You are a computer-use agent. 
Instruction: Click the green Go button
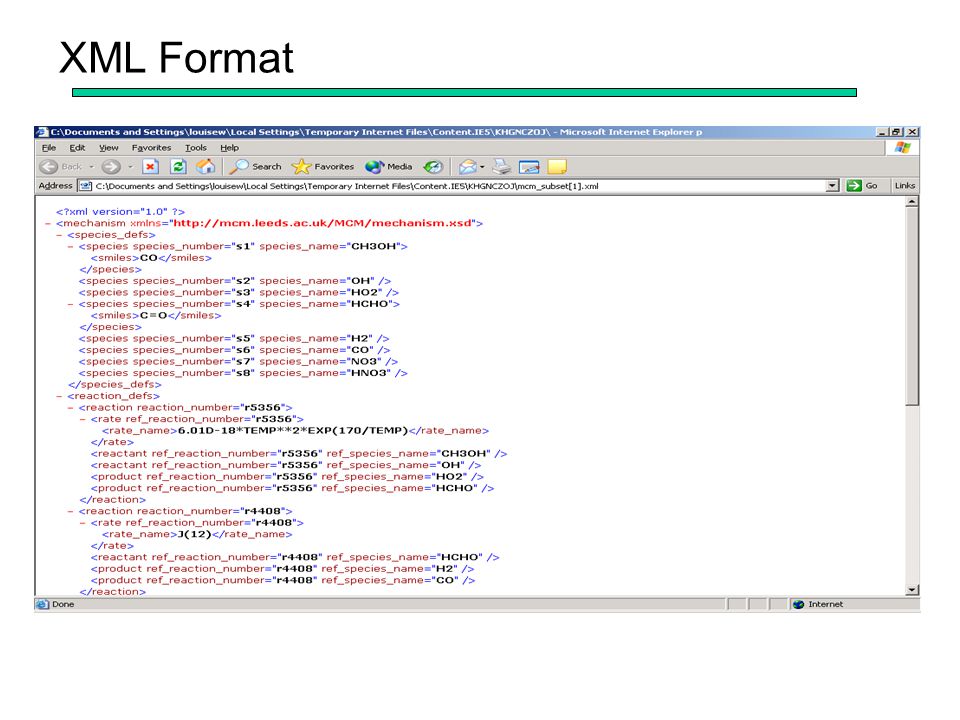point(862,186)
